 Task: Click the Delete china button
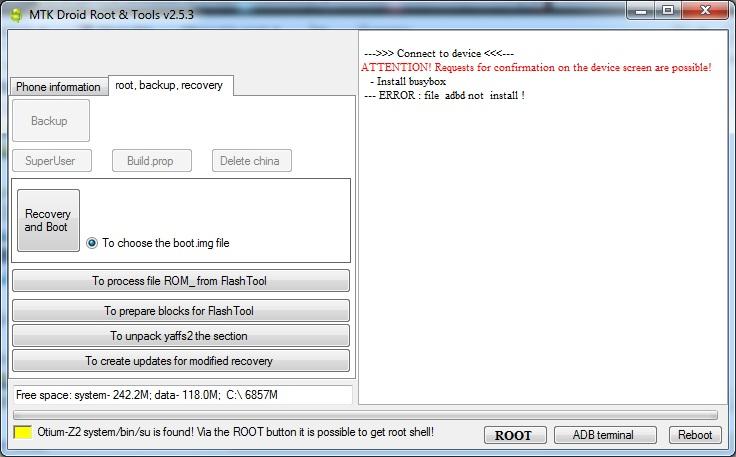coord(252,161)
